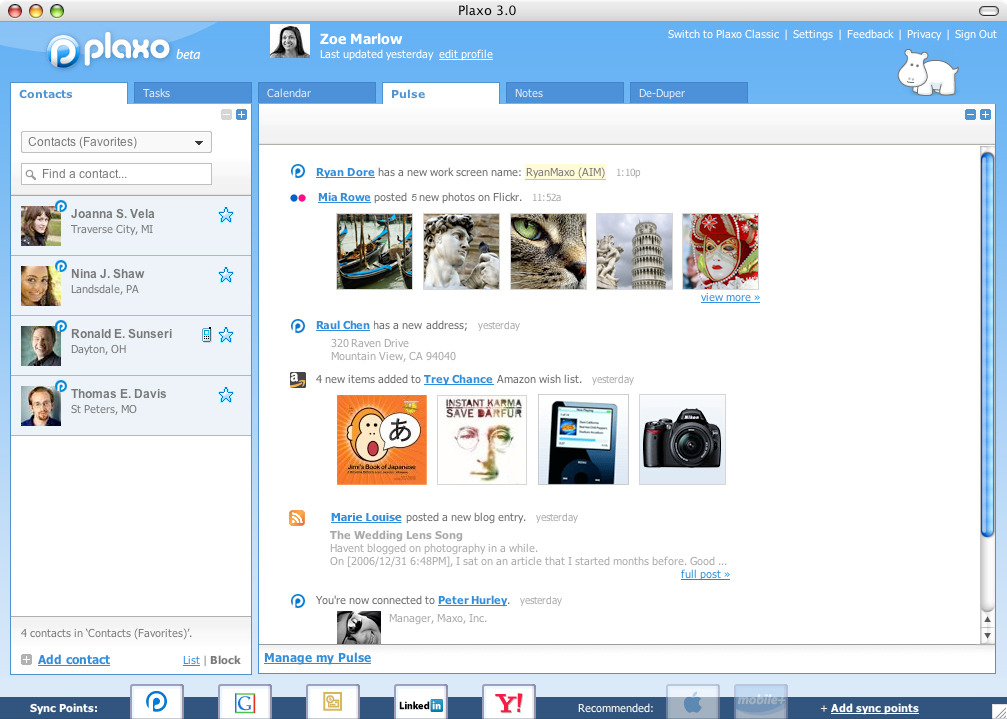Click the edit profile link

[466, 55]
